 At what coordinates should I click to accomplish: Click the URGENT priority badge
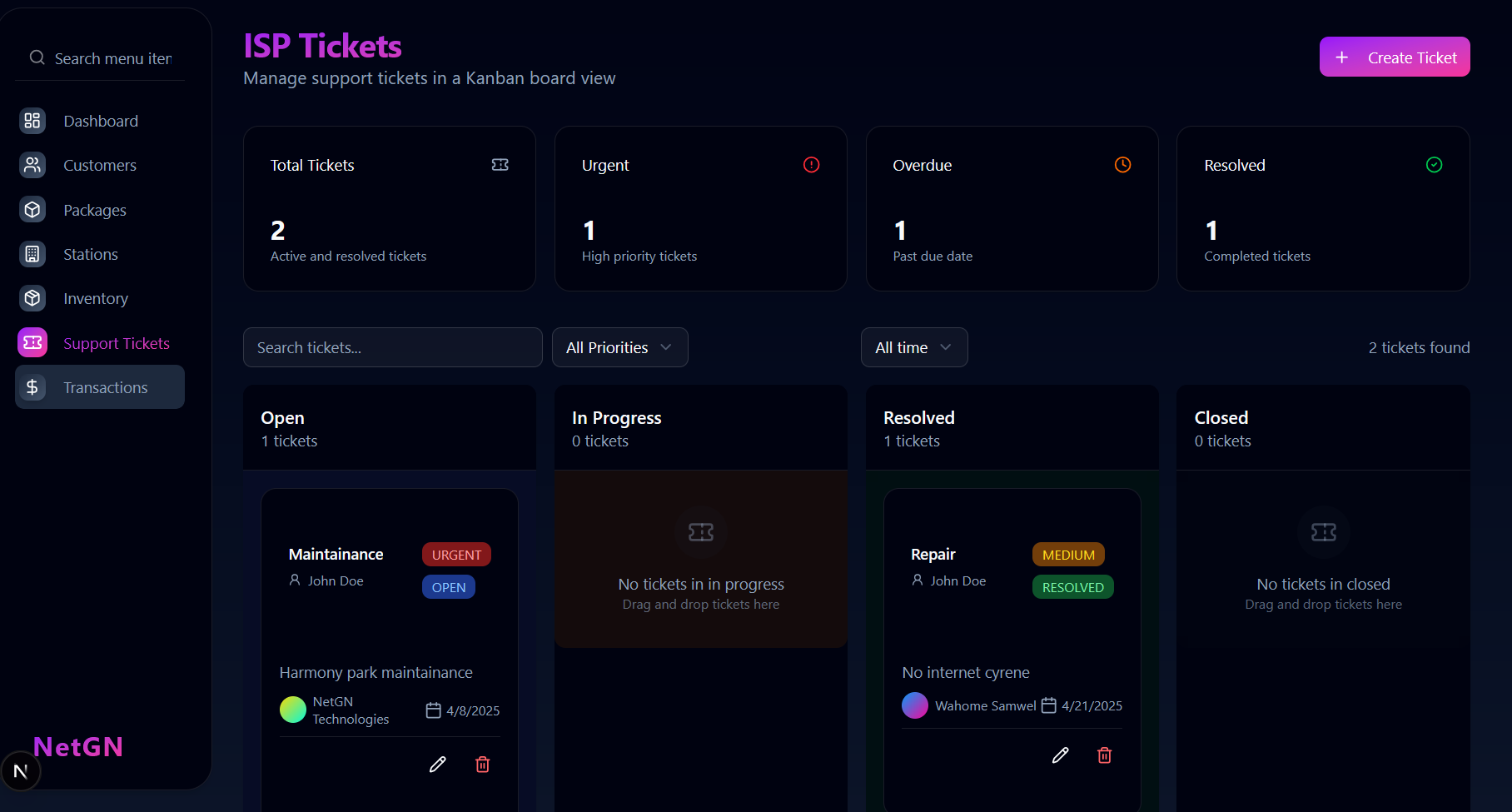456,555
